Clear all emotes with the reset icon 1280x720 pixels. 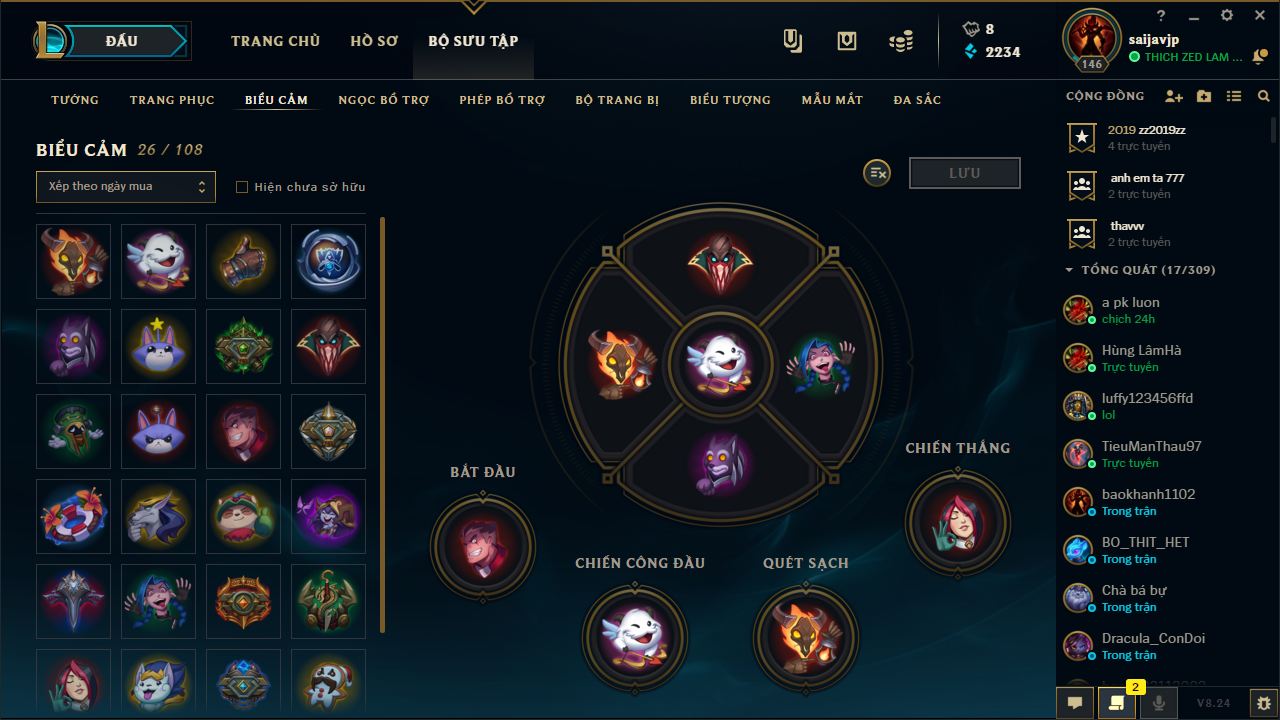(x=877, y=173)
